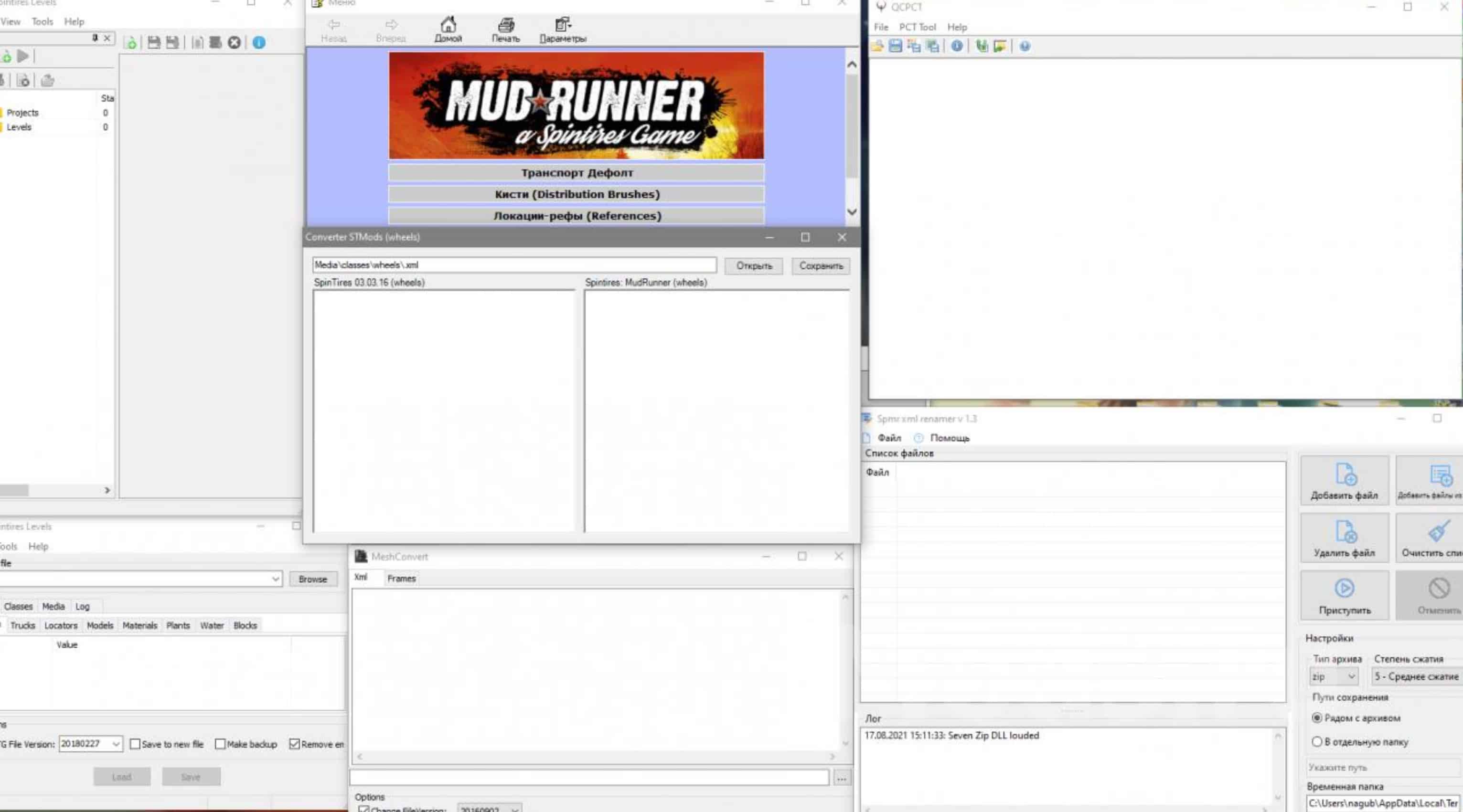Click the Домой home icon
The image size is (1463, 812).
coord(448,29)
